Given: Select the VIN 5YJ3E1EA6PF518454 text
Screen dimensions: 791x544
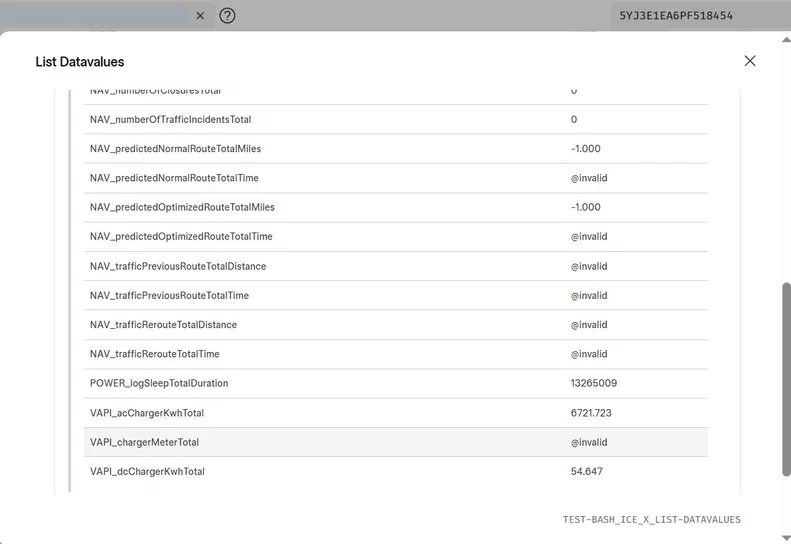Looking at the screenshot, I should [x=675, y=16].
